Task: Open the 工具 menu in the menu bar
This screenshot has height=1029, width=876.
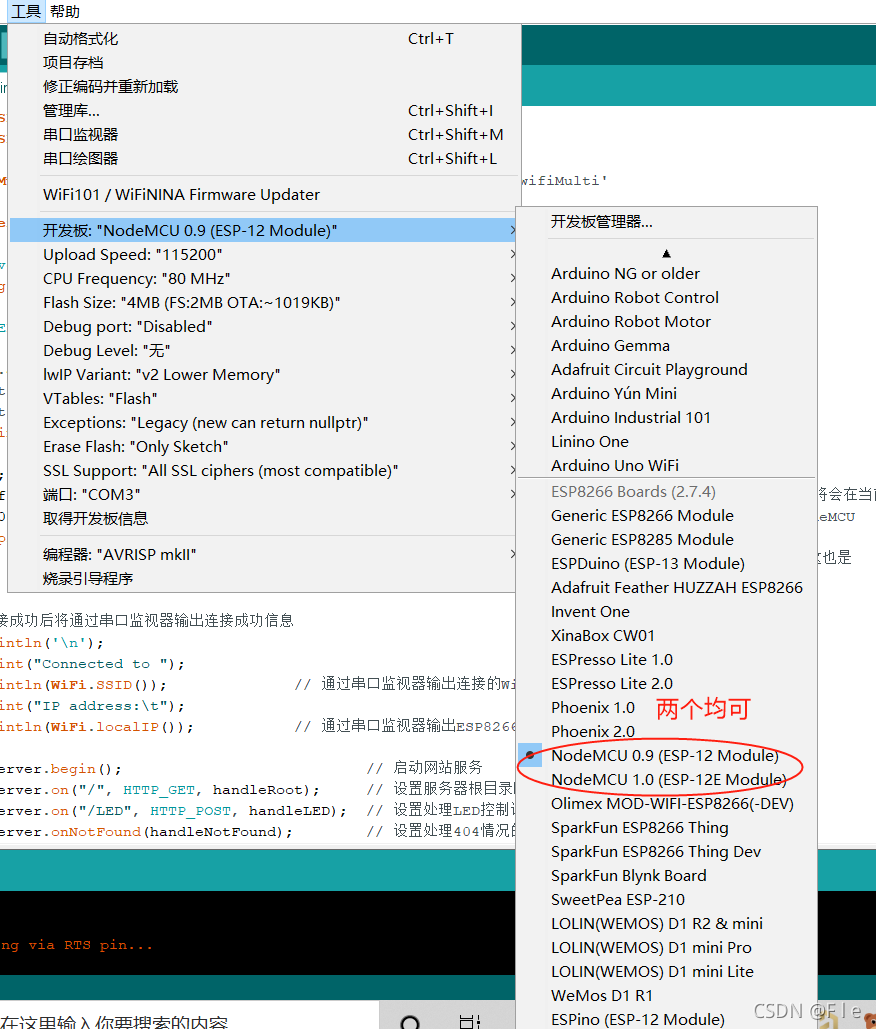Action: click(26, 11)
